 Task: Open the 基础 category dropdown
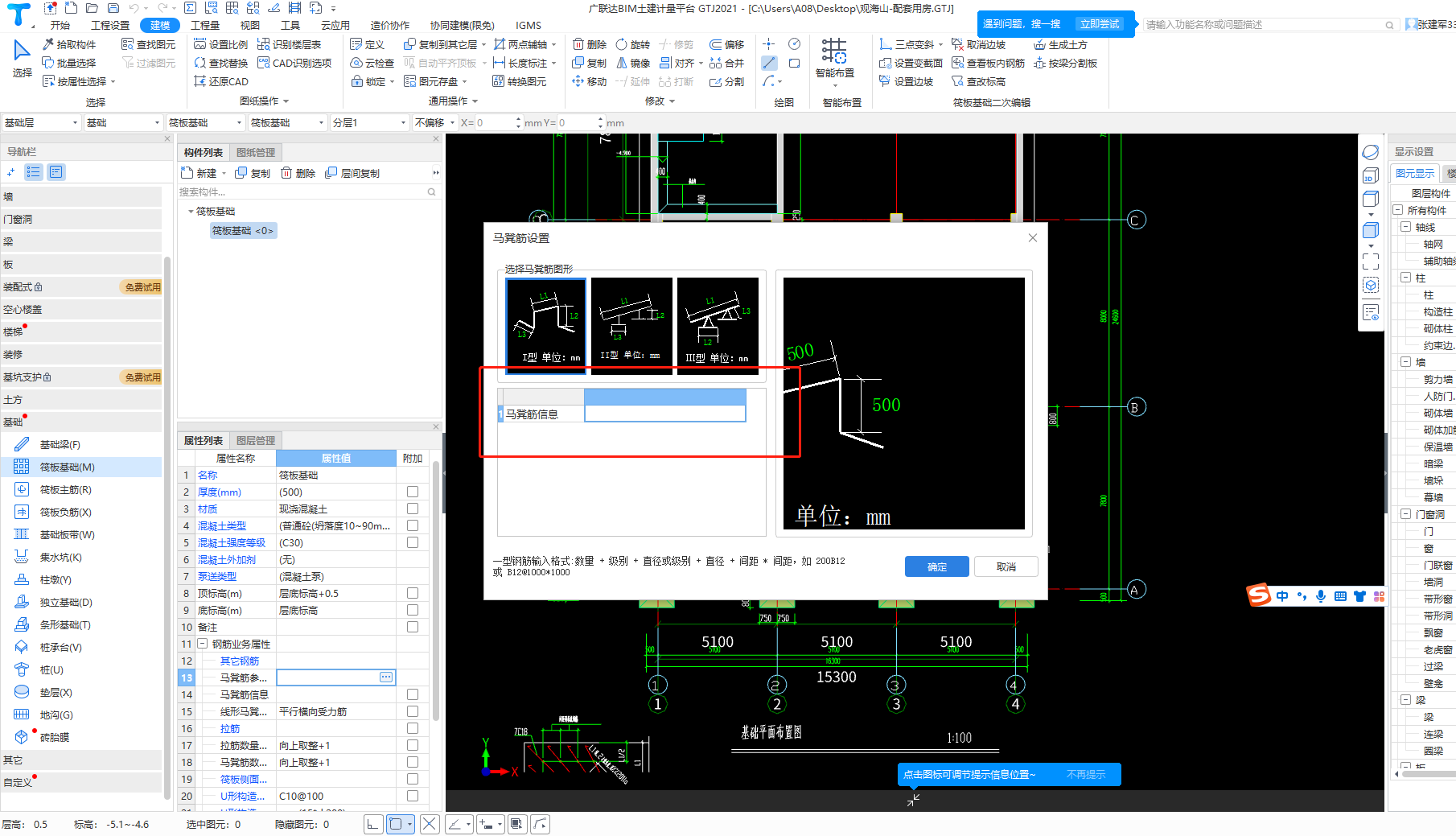(x=124, y=122)
